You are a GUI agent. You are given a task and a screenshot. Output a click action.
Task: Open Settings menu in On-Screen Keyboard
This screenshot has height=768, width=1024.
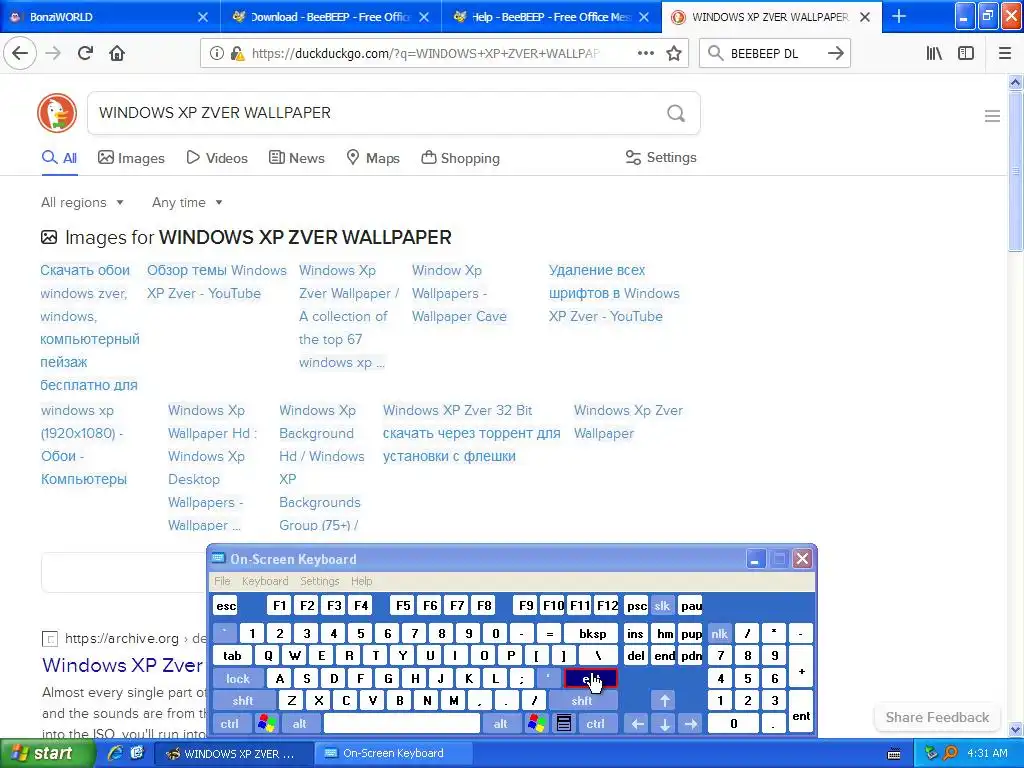pyautogui.click(x=319, y=581)
